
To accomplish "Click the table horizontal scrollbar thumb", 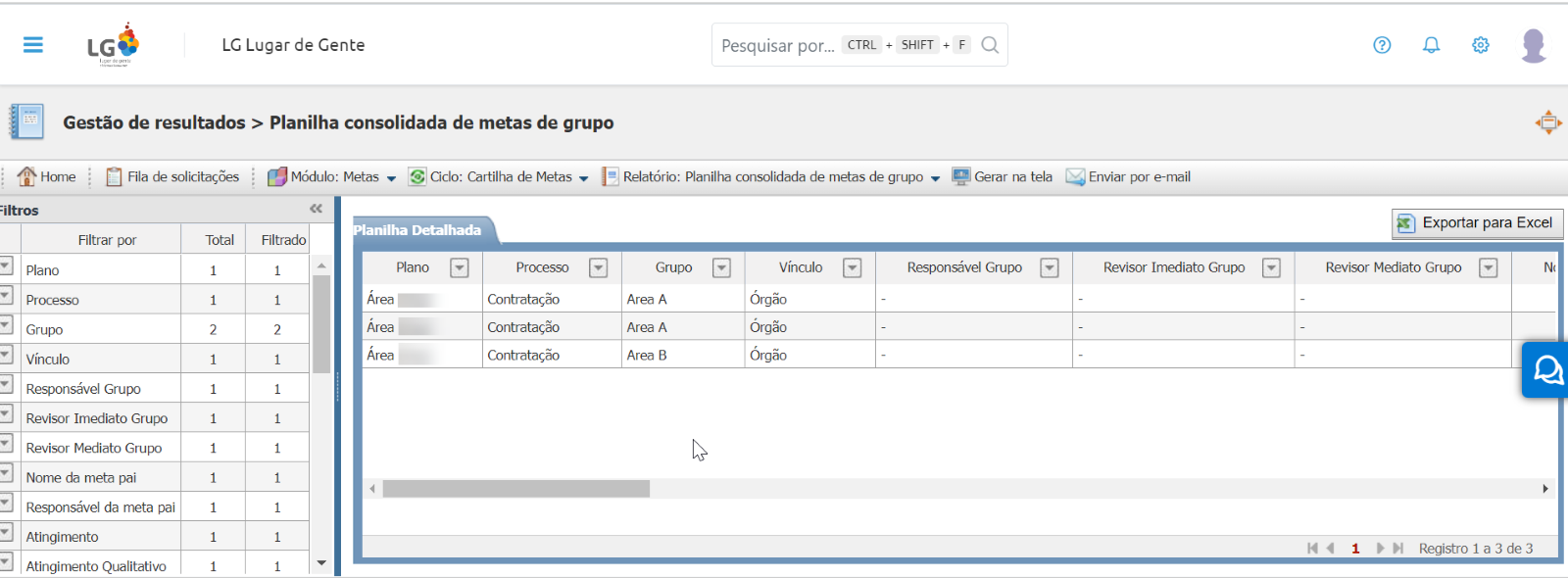I will 516,488.
